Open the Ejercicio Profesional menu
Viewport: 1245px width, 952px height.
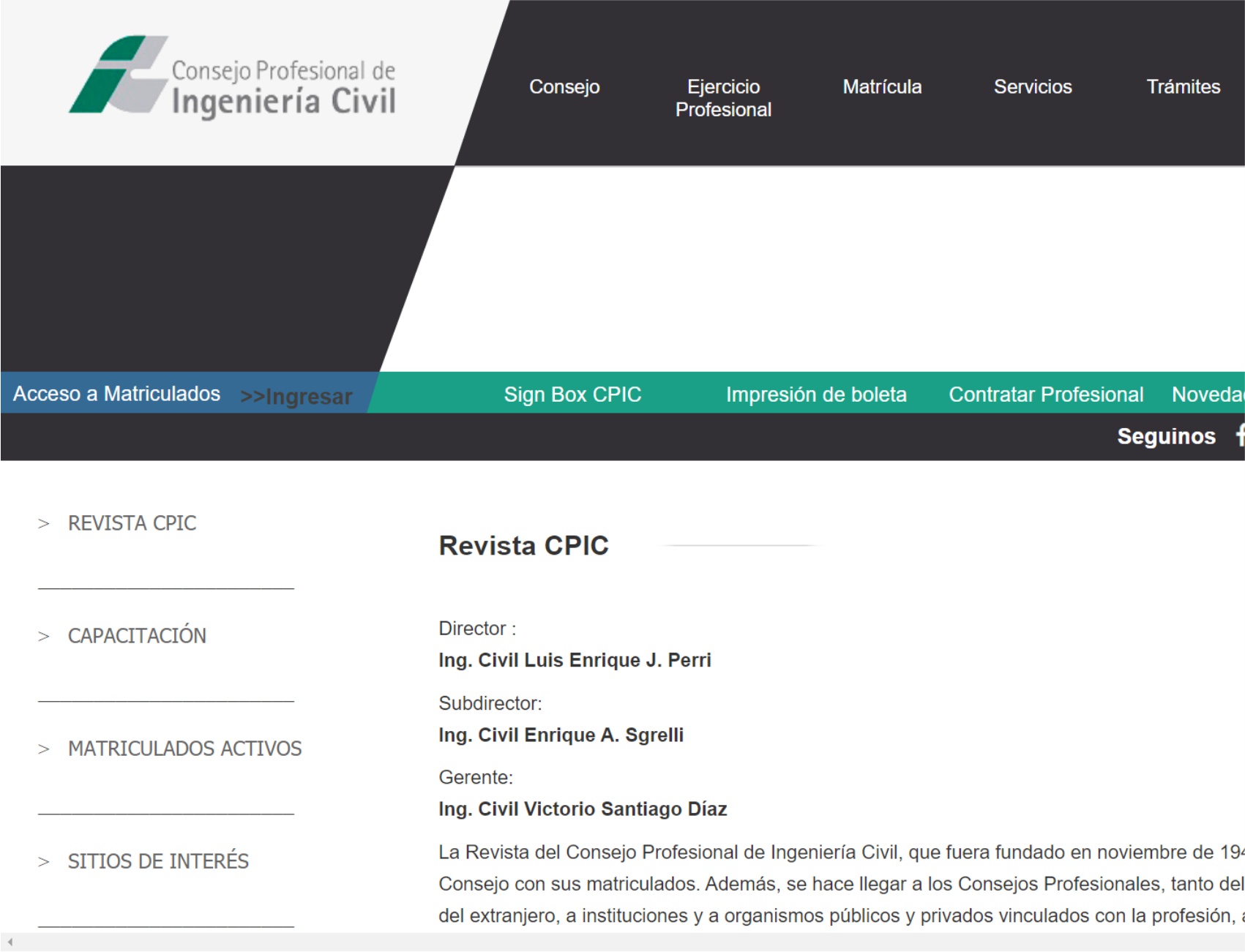tap(723, 98)
